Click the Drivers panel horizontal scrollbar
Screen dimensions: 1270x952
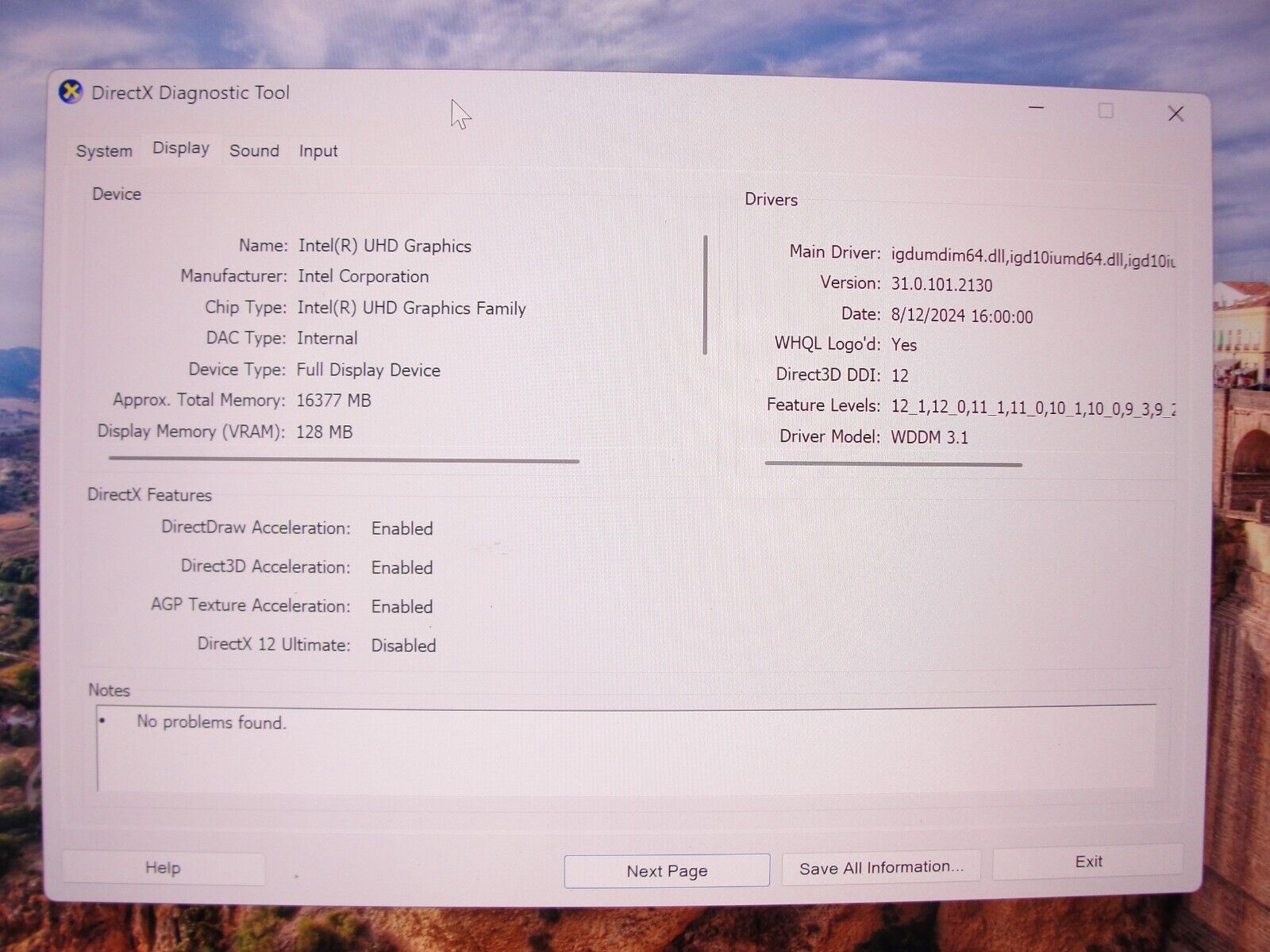pos(893,464)
